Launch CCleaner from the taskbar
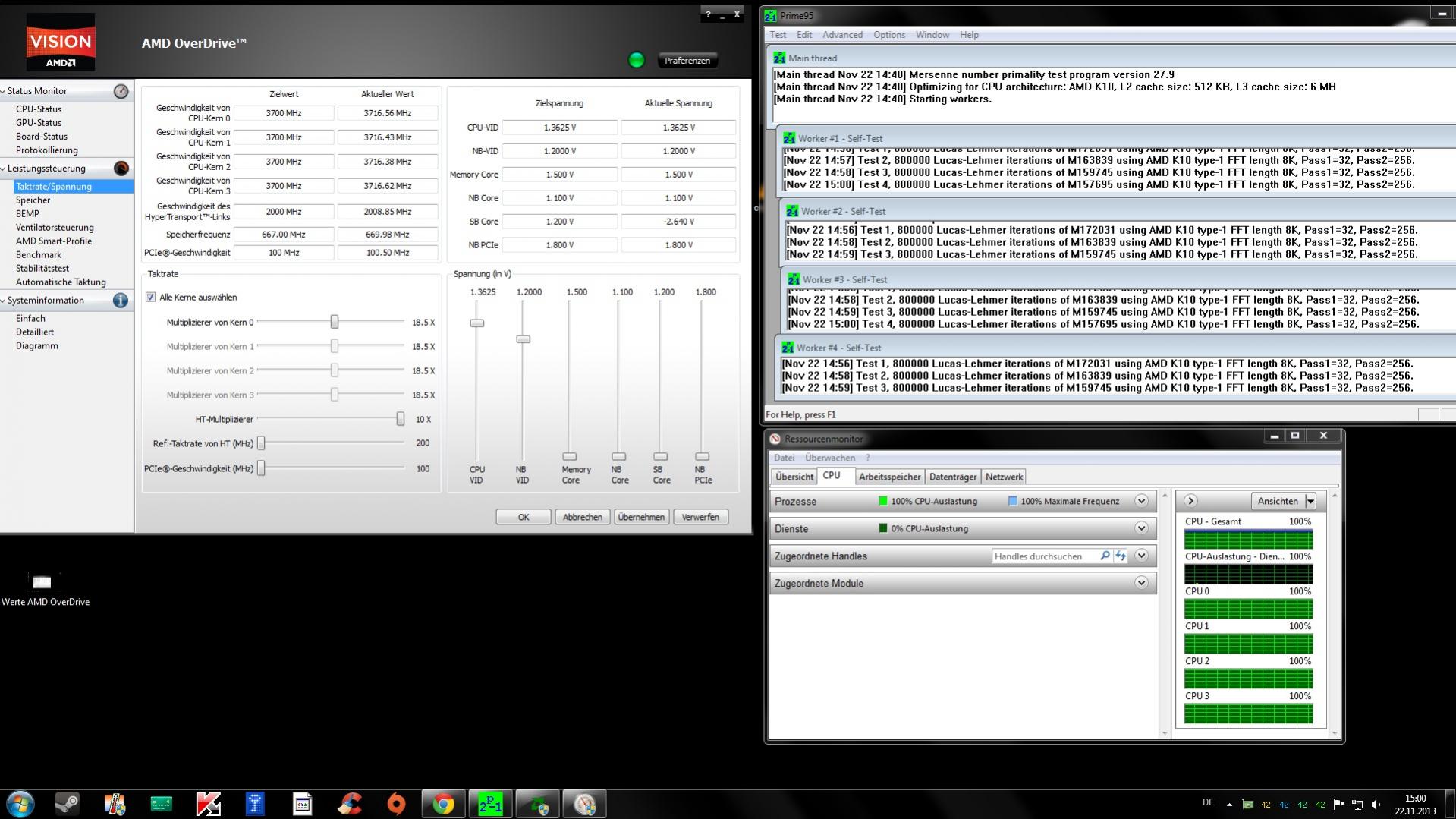1456x819 pixels. point(350,804)
